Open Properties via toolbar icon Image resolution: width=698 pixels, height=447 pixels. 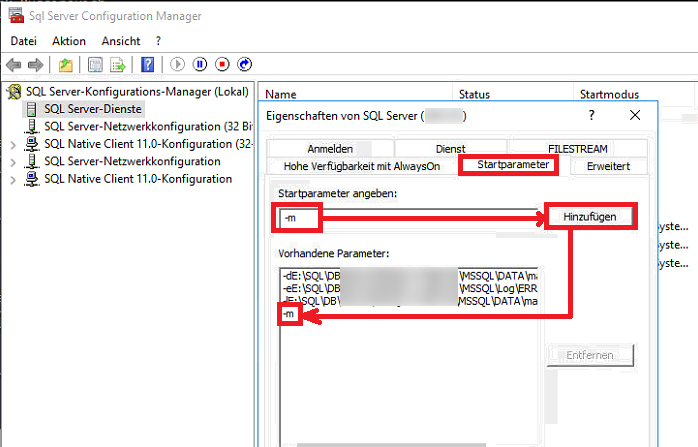pyautogui.click(x=95, y=65)
